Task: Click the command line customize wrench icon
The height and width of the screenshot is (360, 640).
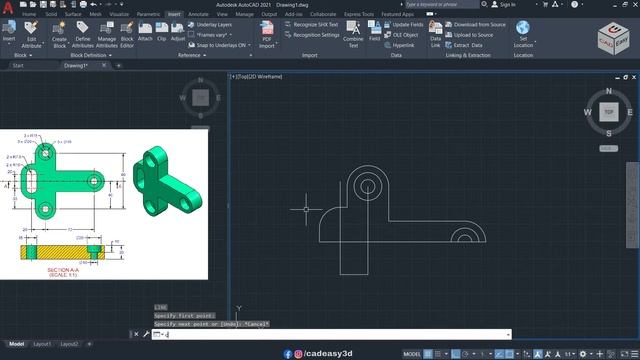Action: (146, 334)
